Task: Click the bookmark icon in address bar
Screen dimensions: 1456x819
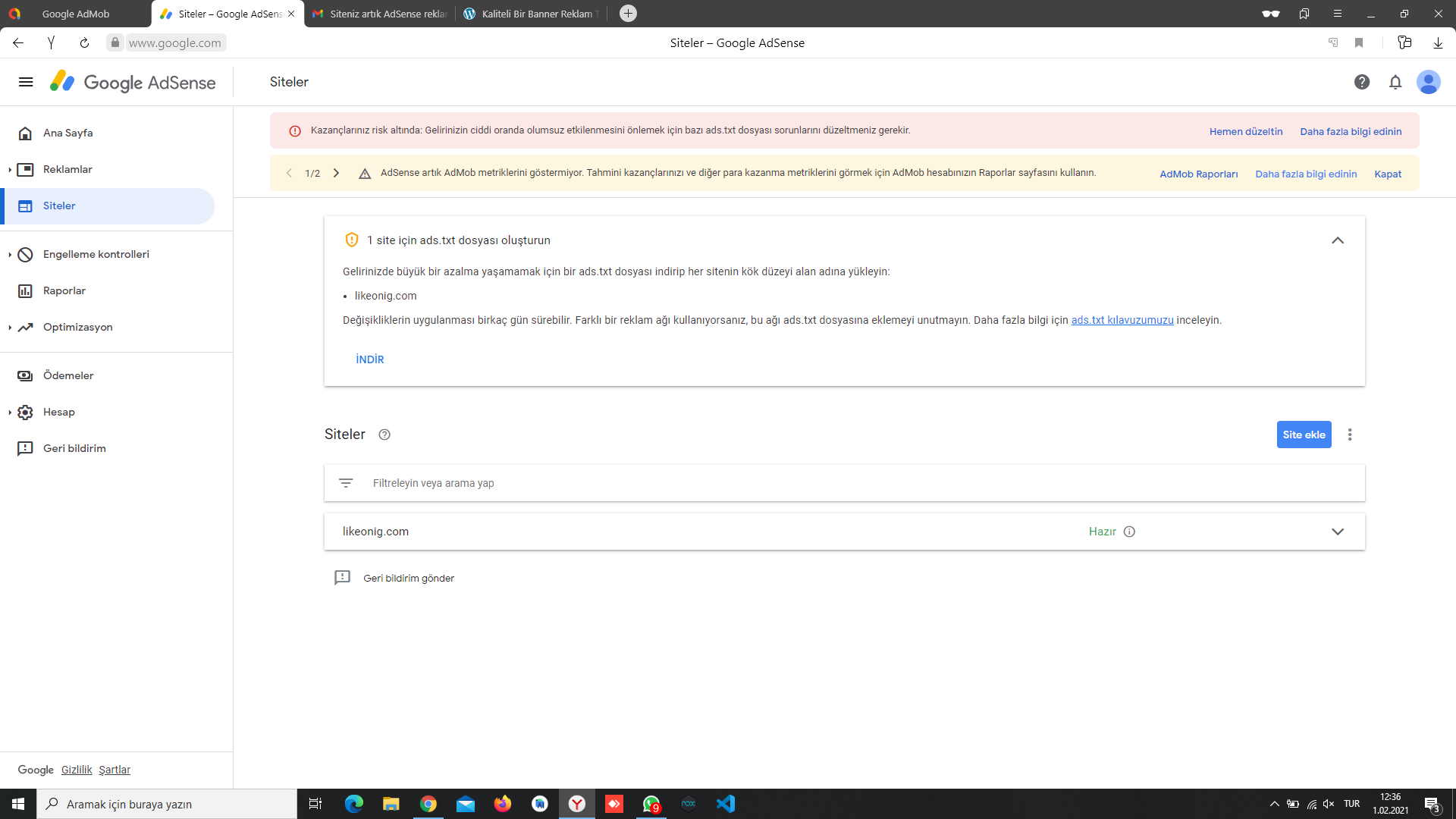Action: pyautogui.click(x=1359, y=43)
